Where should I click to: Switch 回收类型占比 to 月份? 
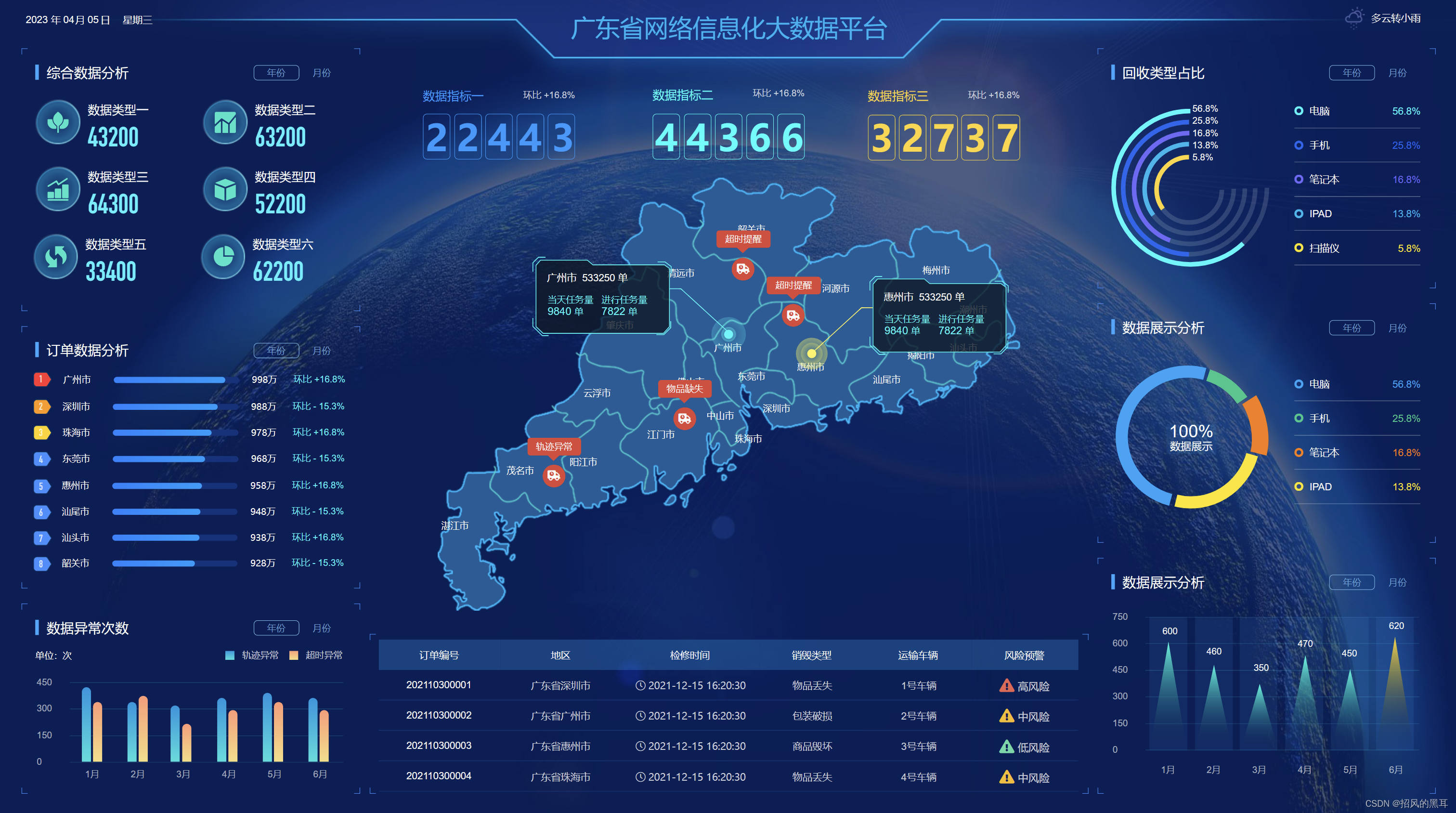coord(1397,73)
